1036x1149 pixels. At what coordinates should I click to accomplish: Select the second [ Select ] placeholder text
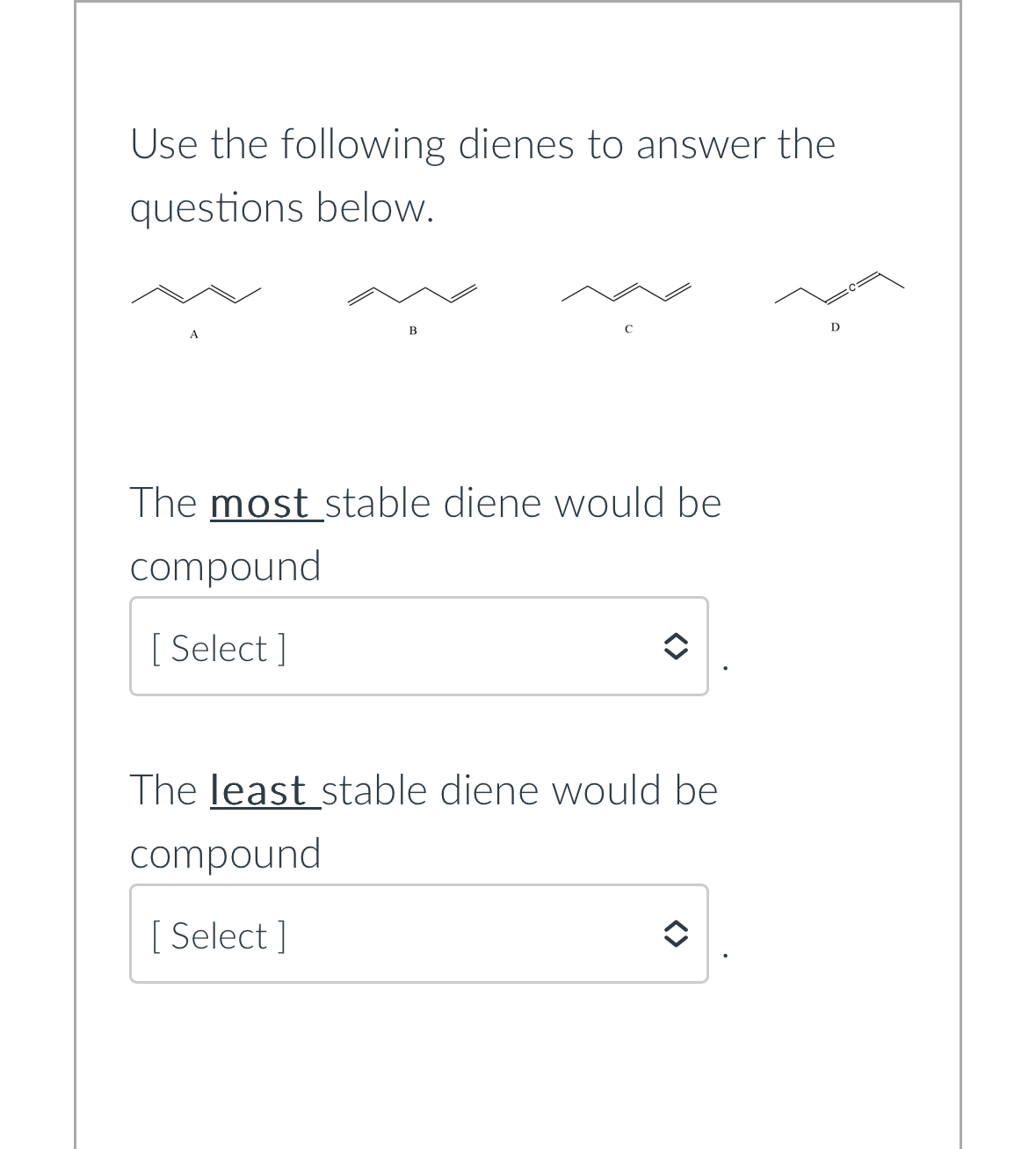coord(218,935)
